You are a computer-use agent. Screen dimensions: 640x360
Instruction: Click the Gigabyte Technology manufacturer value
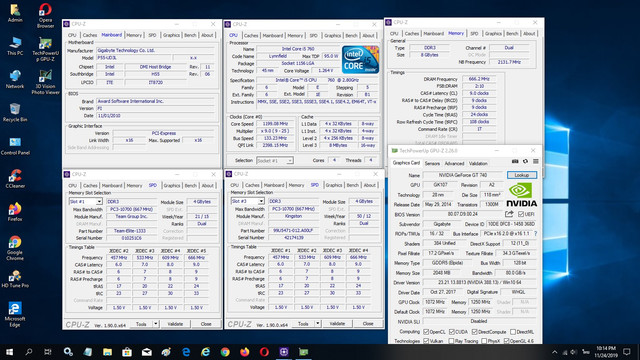click(155, 51)
